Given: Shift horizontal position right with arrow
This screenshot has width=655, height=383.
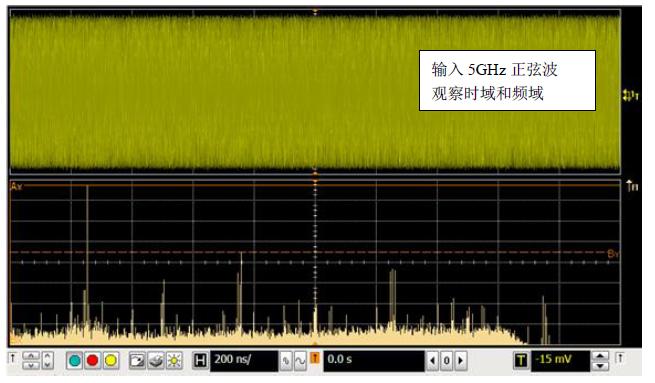Looking at the screenshot, I should [461, 360].
